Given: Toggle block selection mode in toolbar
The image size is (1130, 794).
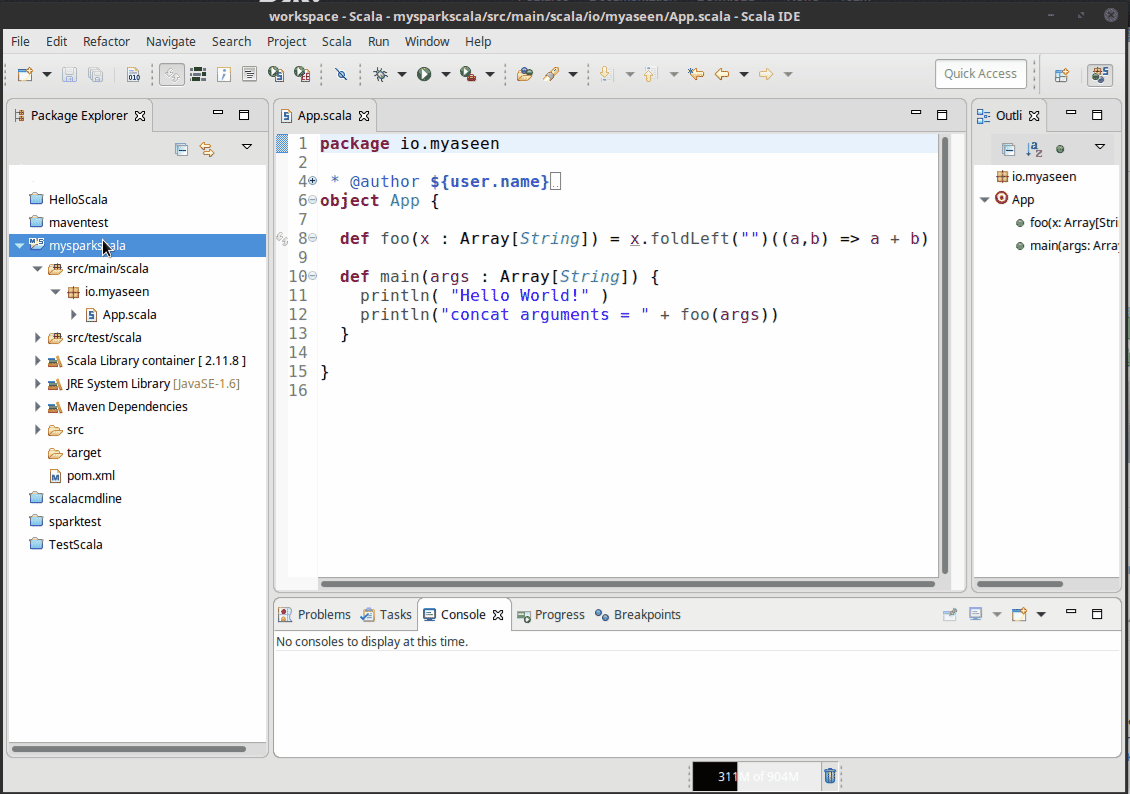Looking at the screenshot, I should (198, 74).
